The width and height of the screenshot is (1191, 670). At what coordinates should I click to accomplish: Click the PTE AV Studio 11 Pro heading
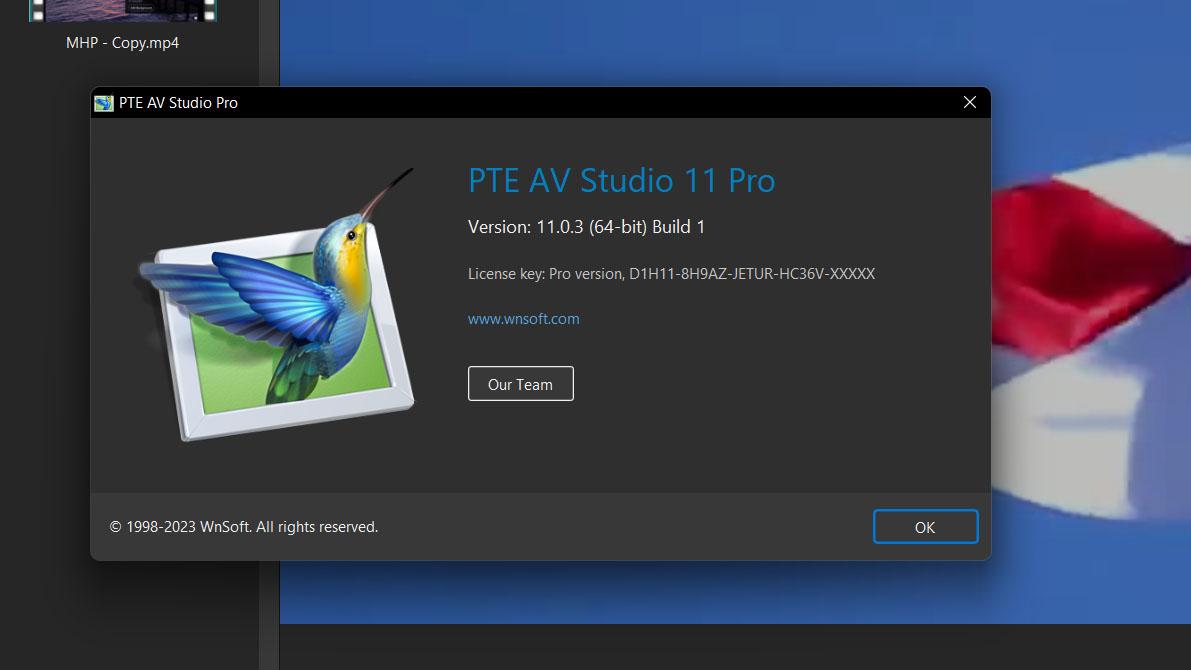[x=621, y=181]
